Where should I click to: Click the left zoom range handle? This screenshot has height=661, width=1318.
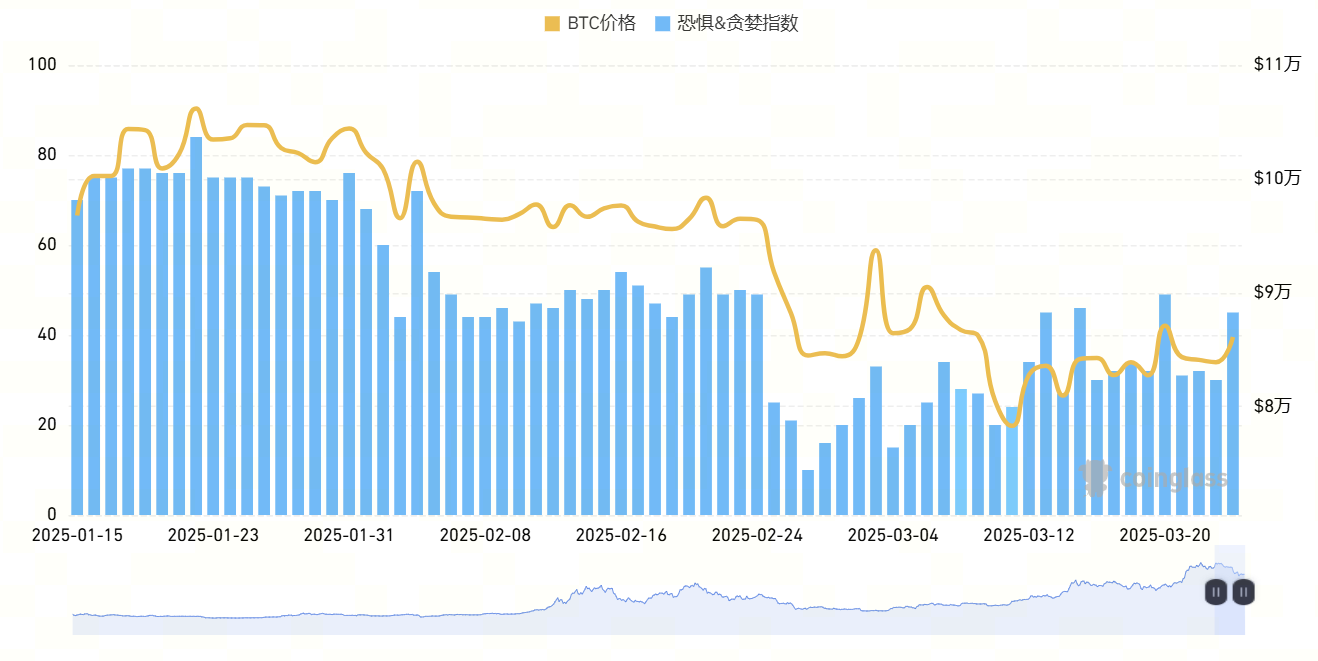tap(1216, 592)
